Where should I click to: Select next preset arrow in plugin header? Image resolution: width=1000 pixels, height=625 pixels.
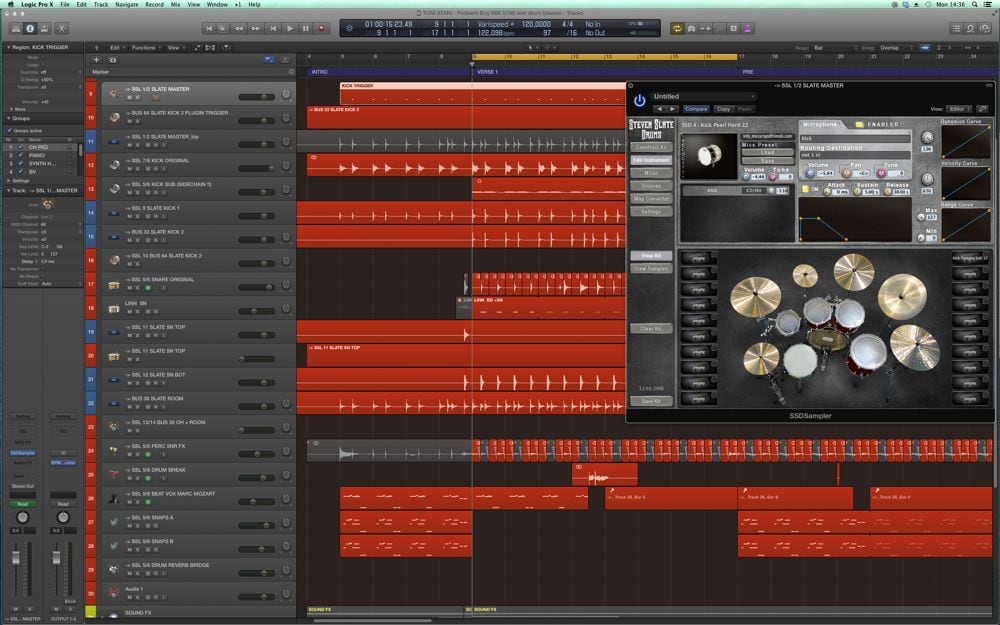click(672, 109)
